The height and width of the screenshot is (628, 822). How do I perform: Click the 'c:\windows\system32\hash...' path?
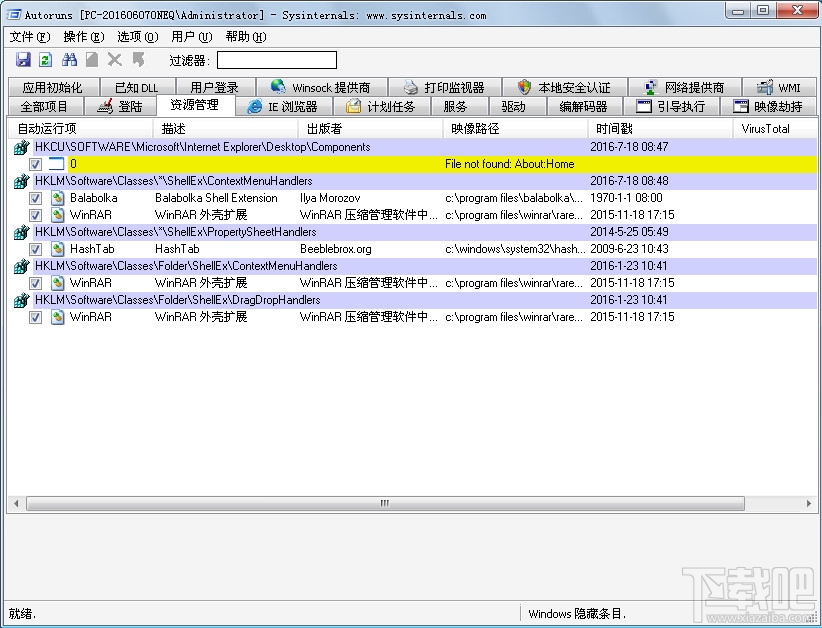[x=515, y=249]
